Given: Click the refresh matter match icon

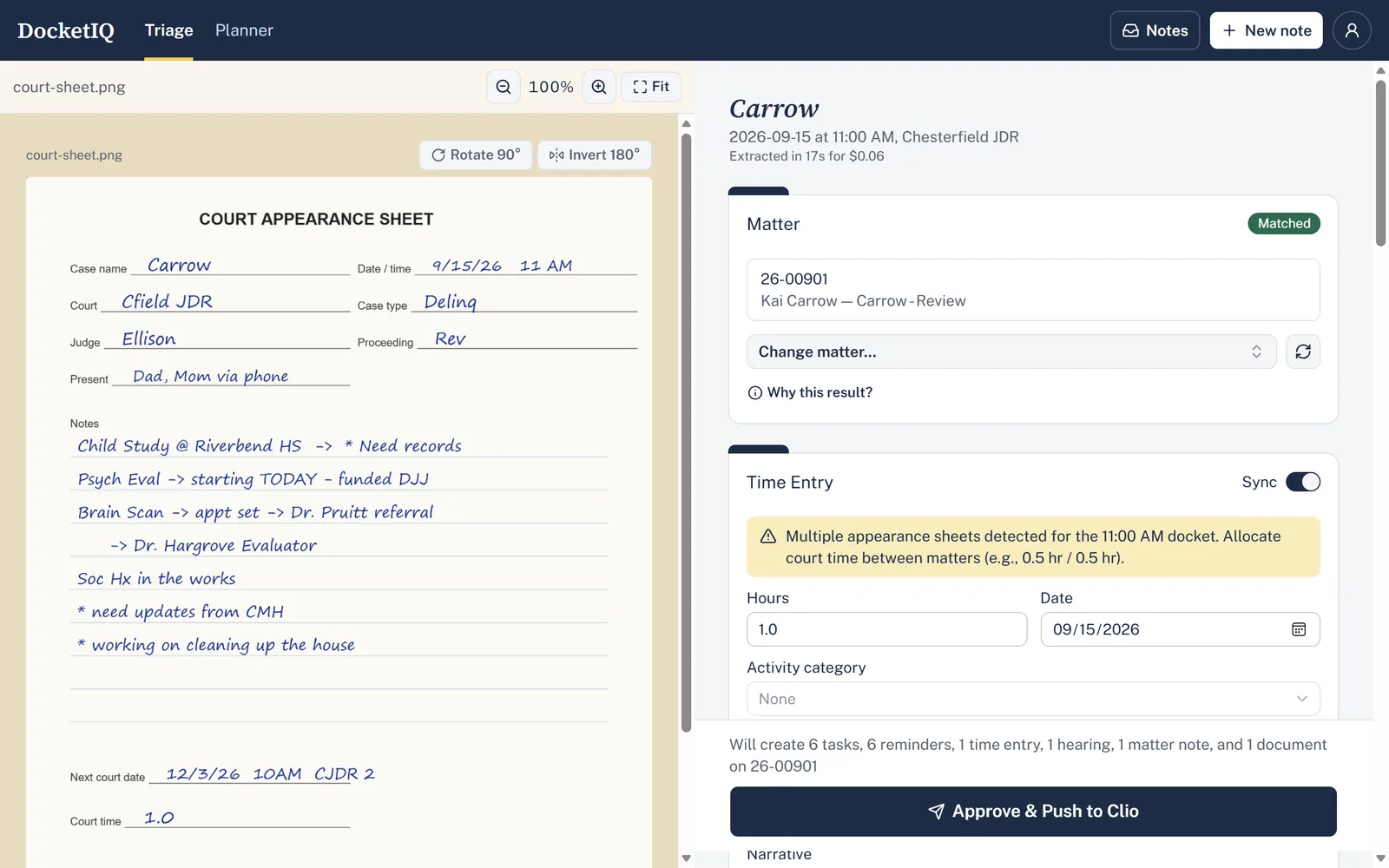Looking at the screenshot, I should click(1303, 352).
